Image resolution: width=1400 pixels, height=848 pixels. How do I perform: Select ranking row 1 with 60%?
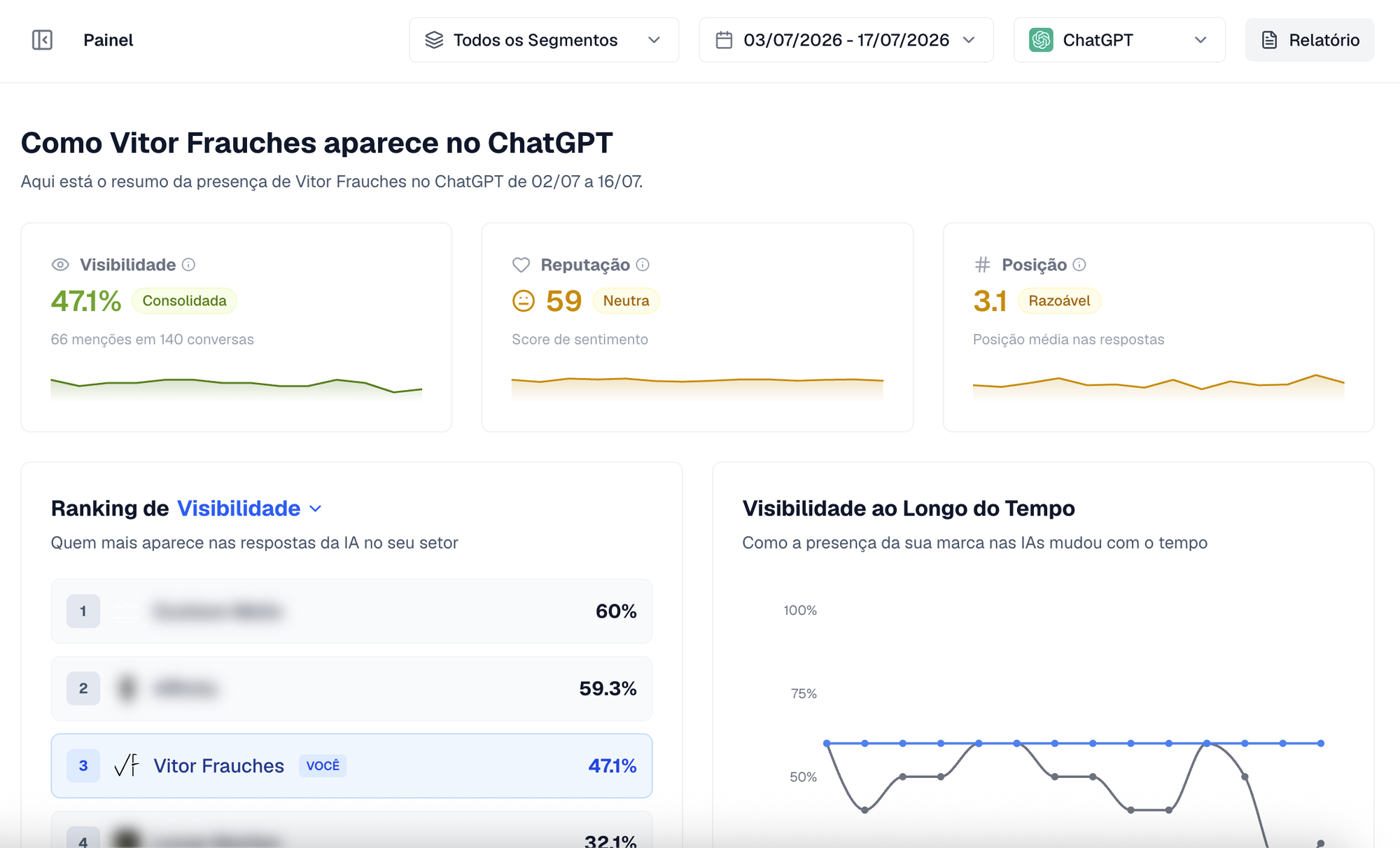click(351, 611)
